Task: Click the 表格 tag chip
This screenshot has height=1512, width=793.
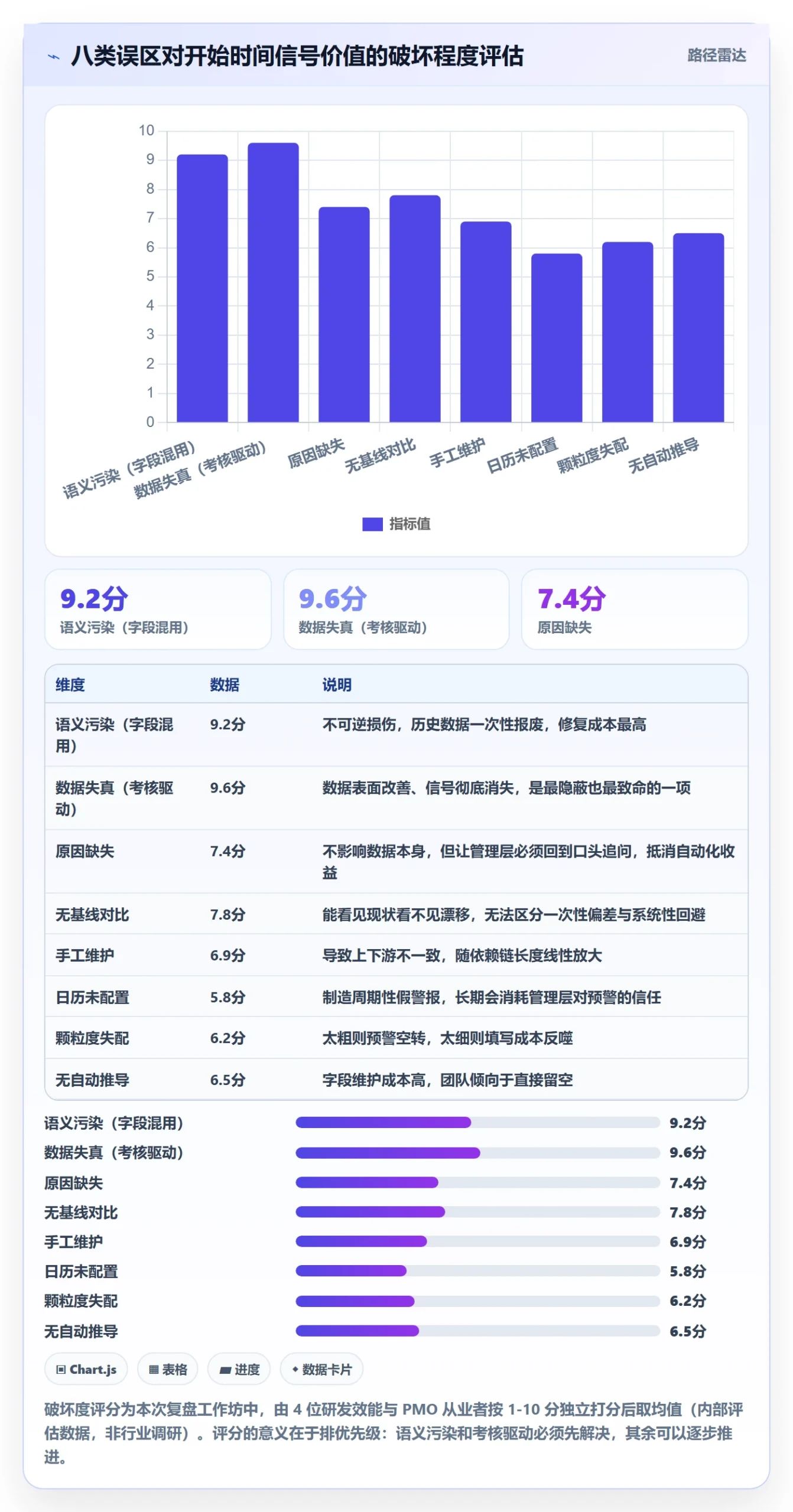Action: pyautogui.click(x=168, y=1369)
